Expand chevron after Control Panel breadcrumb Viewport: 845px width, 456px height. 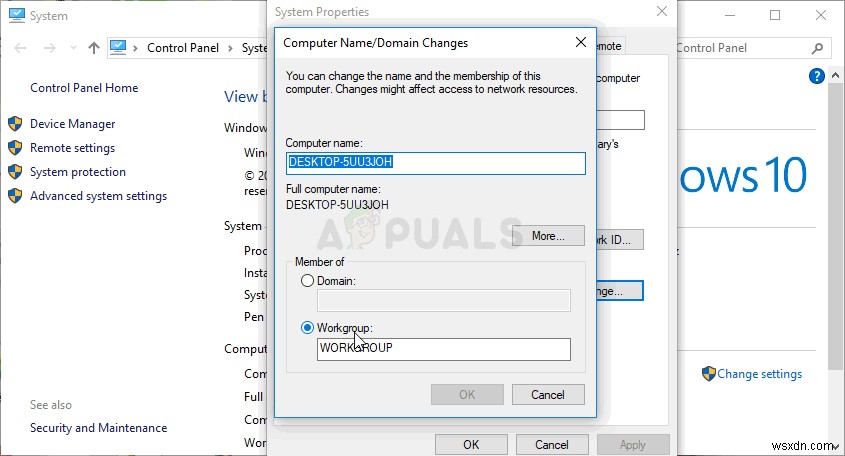230,49
